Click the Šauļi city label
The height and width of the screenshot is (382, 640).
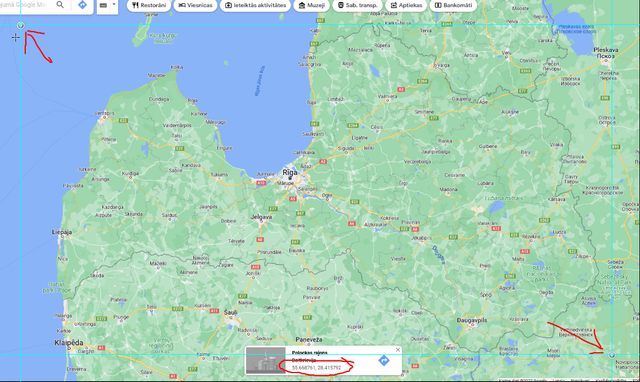pyautogui.click(x=230, y=312)
